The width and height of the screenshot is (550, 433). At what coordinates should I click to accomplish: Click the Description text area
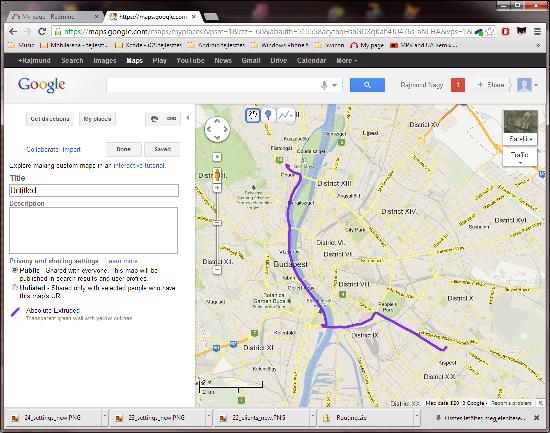(93, 230)
